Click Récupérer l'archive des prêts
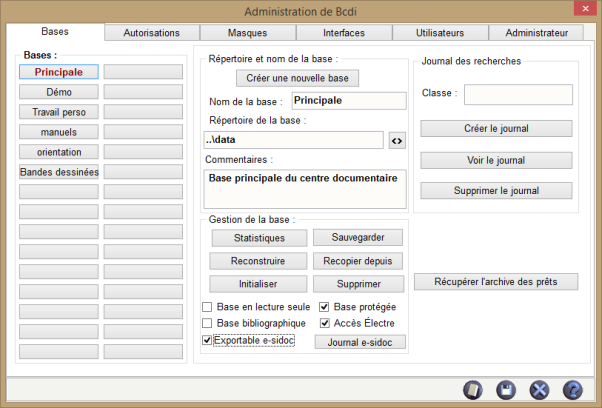This screenshot has width=602, height=408. (496, 282)
